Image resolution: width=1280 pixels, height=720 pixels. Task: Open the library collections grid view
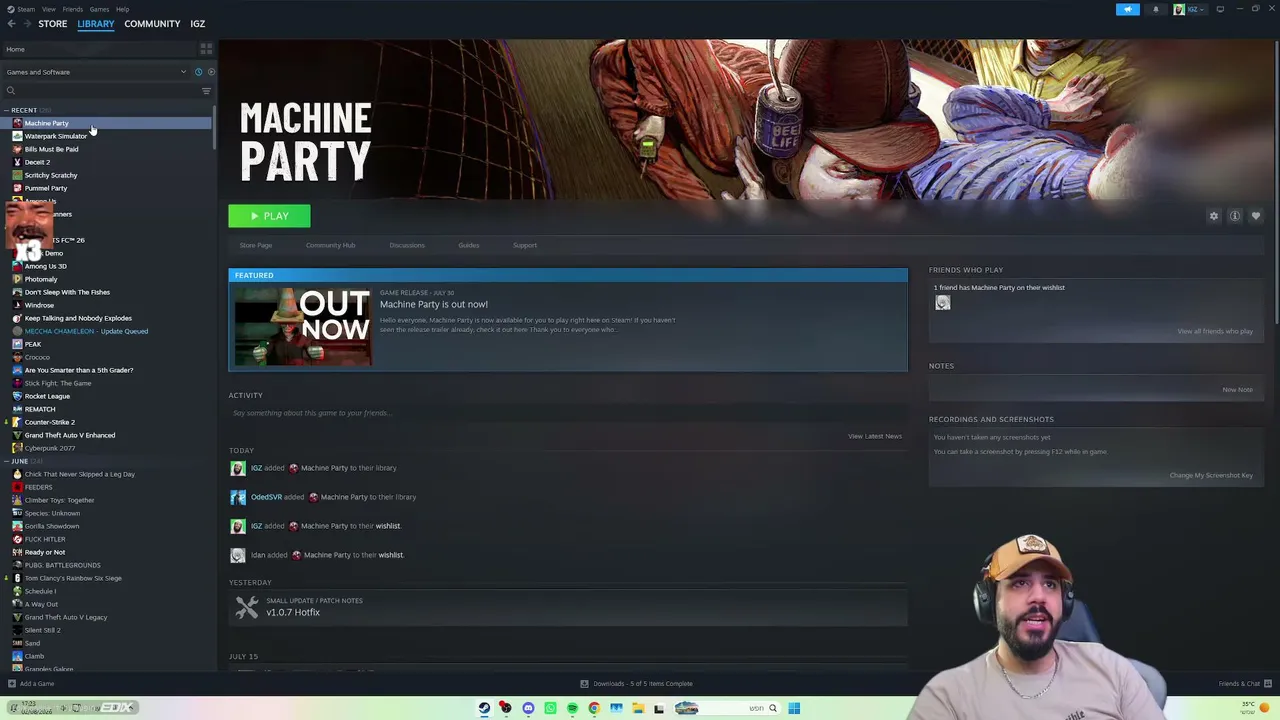point(206,49)
